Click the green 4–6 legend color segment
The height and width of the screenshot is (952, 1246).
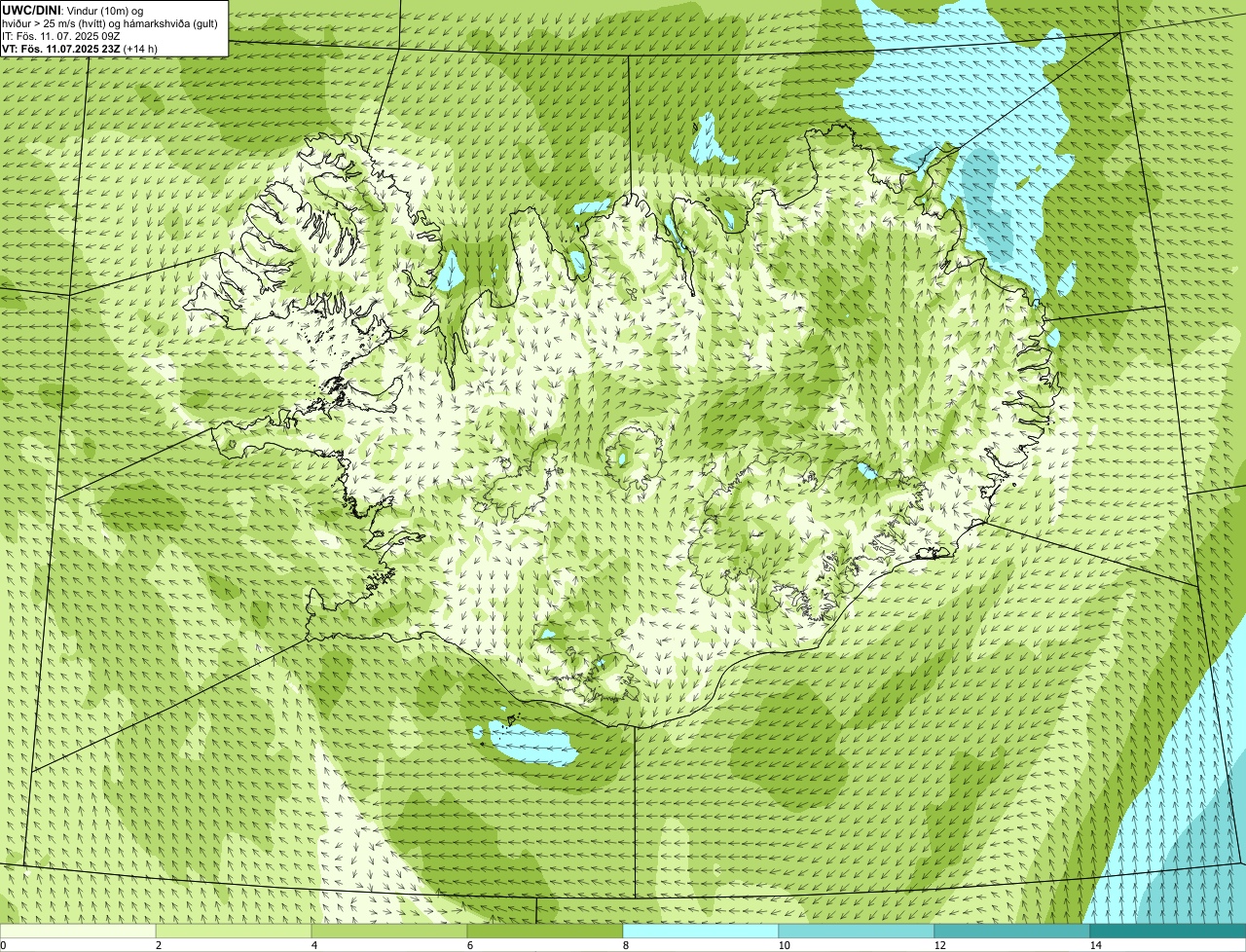pos(389,931)
